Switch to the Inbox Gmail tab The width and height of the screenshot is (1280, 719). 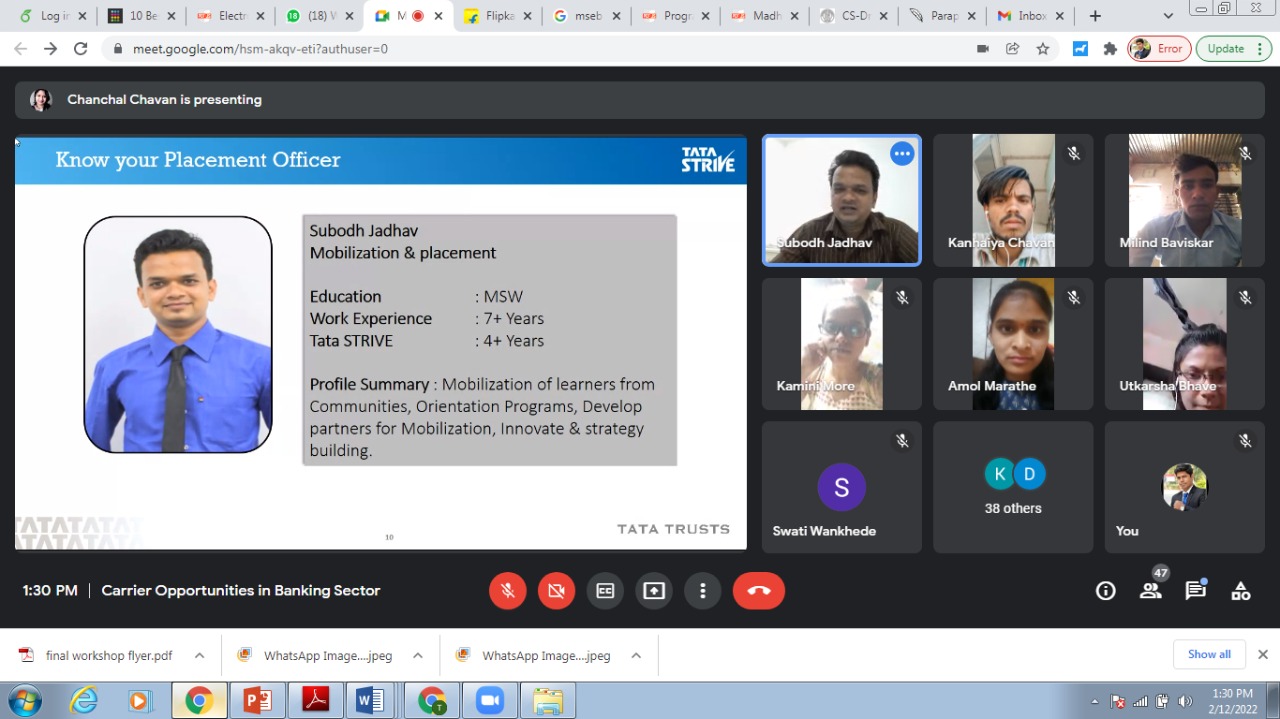click(x=1031, y=16)
